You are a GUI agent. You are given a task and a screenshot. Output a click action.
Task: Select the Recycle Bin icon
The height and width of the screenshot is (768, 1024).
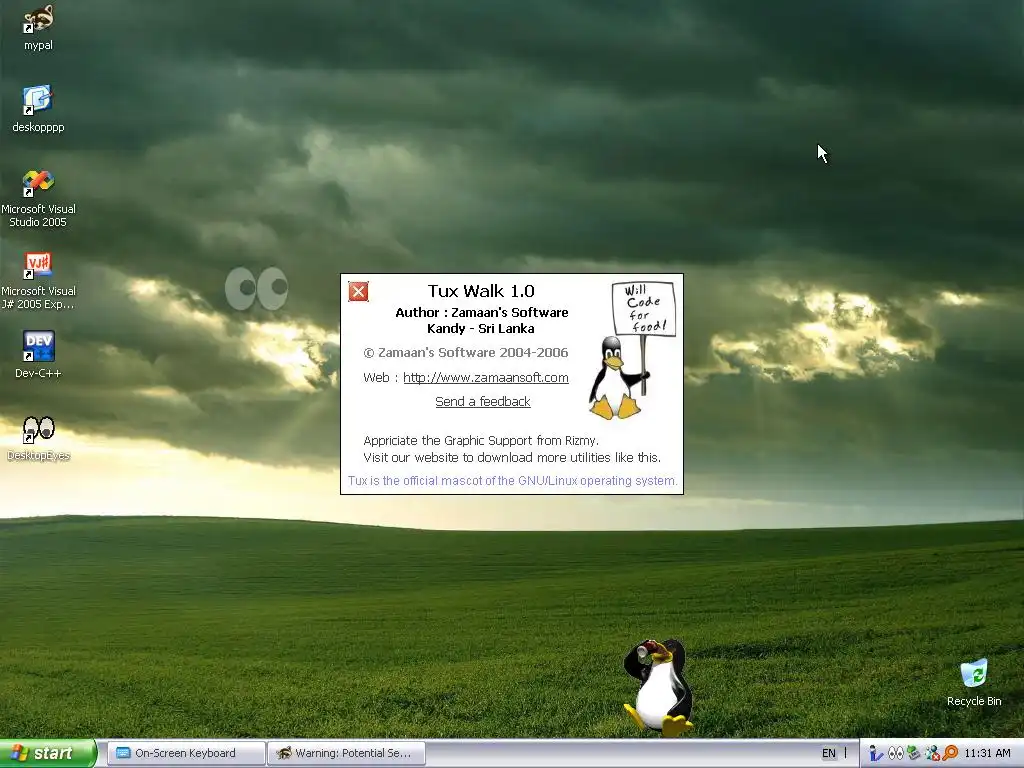(974, 682)
